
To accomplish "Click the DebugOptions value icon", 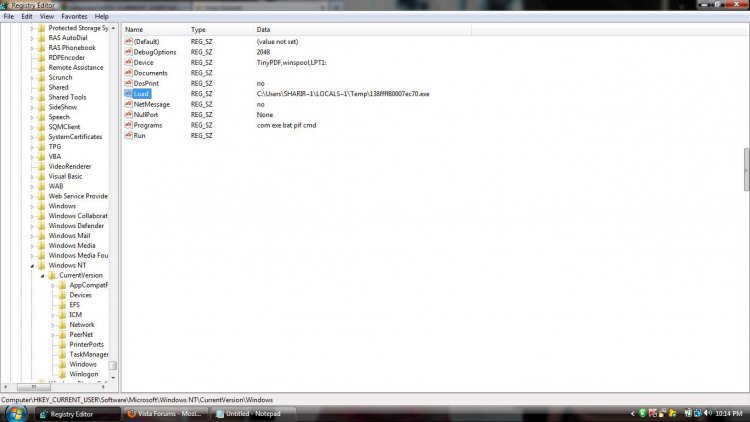I will 128,52.
